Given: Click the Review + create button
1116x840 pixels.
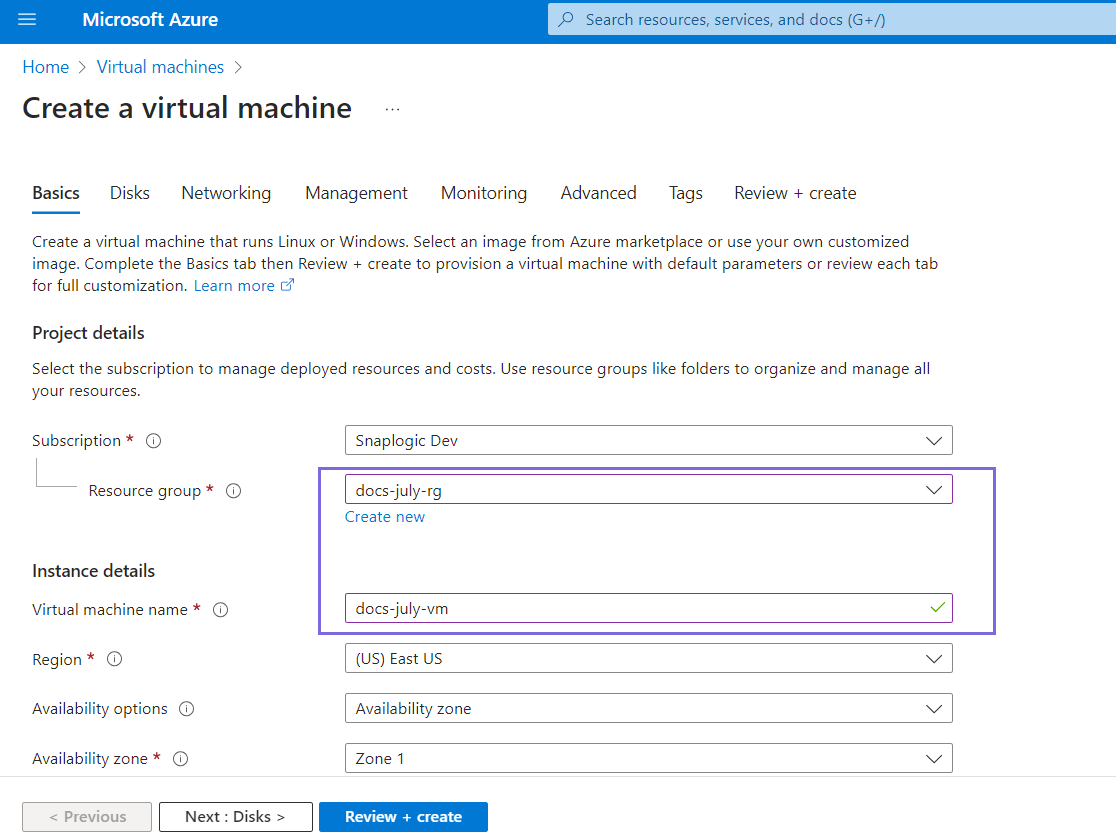Looking at the screenshot, I should pyautogui.click(x=403, y=817).
